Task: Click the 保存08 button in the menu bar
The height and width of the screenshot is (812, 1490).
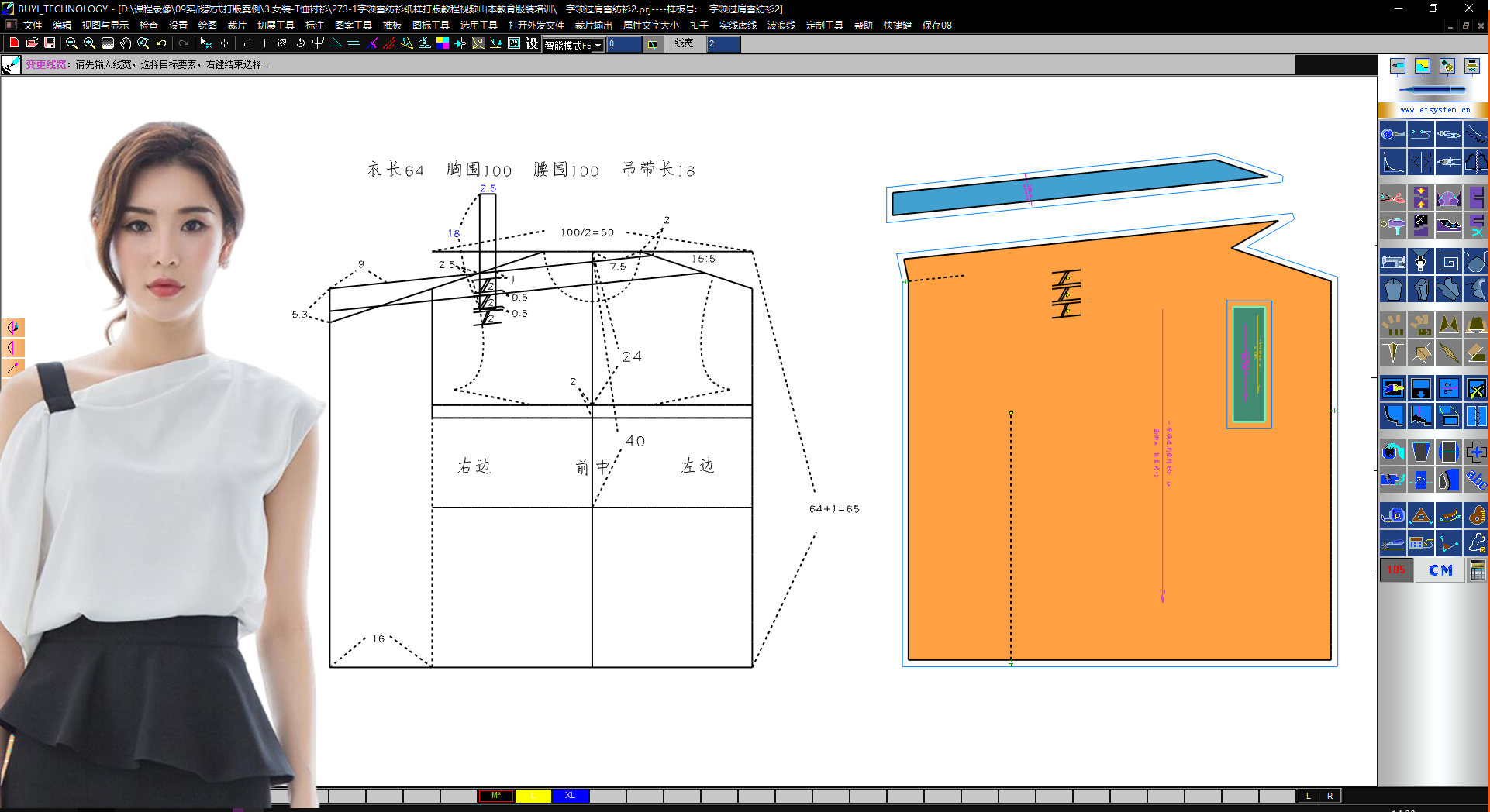Action: click(936, 26)
